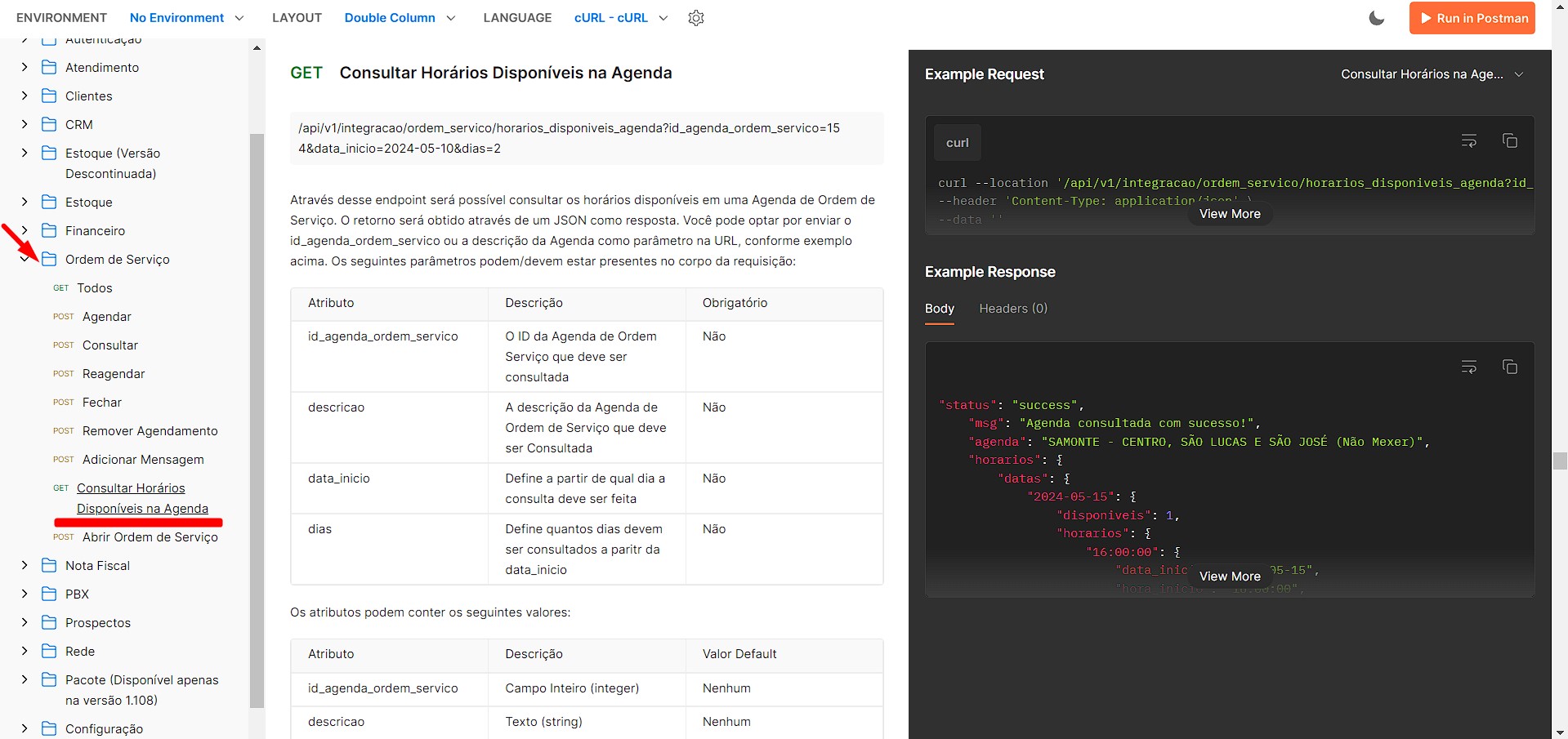Toggle word wrap in Example Response body

tap(1469, 367)
